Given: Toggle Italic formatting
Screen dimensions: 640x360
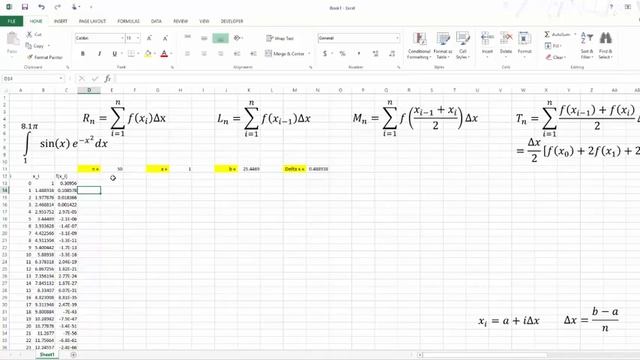Looking at the screenshot, I should click(99, 53).
